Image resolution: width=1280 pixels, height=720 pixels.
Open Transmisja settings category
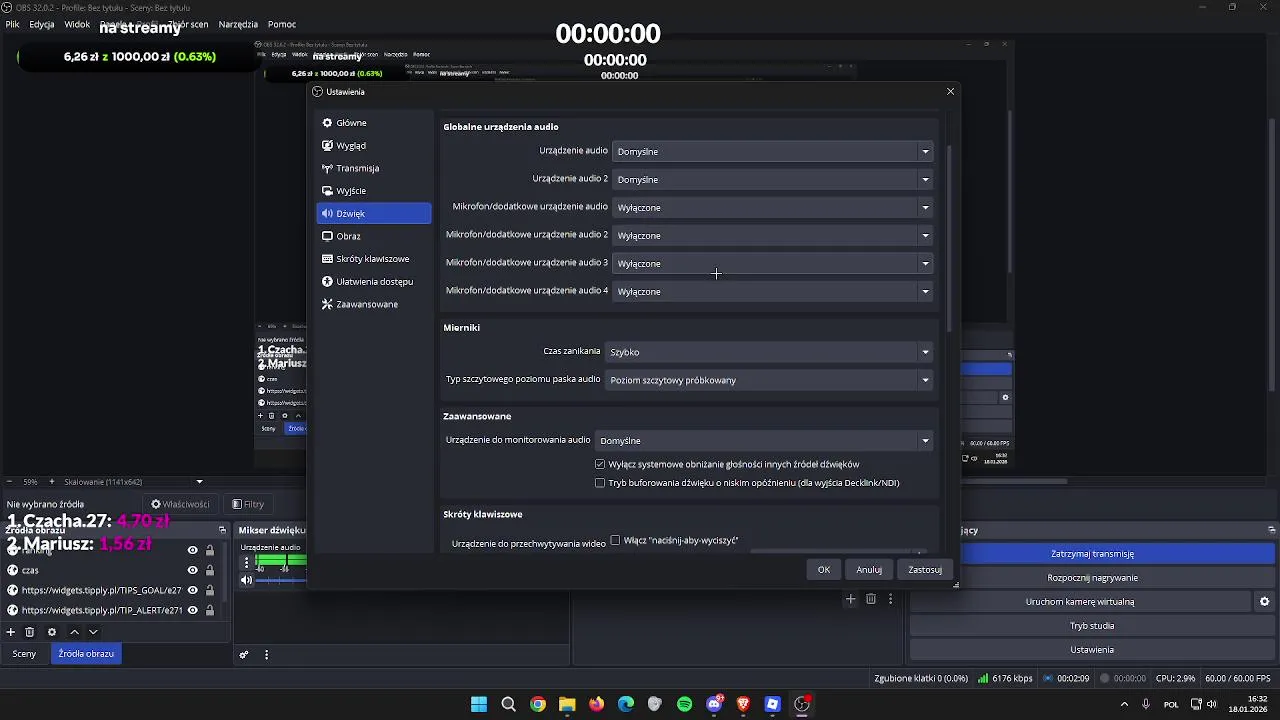pyautogui.click(x=373, y=168)
